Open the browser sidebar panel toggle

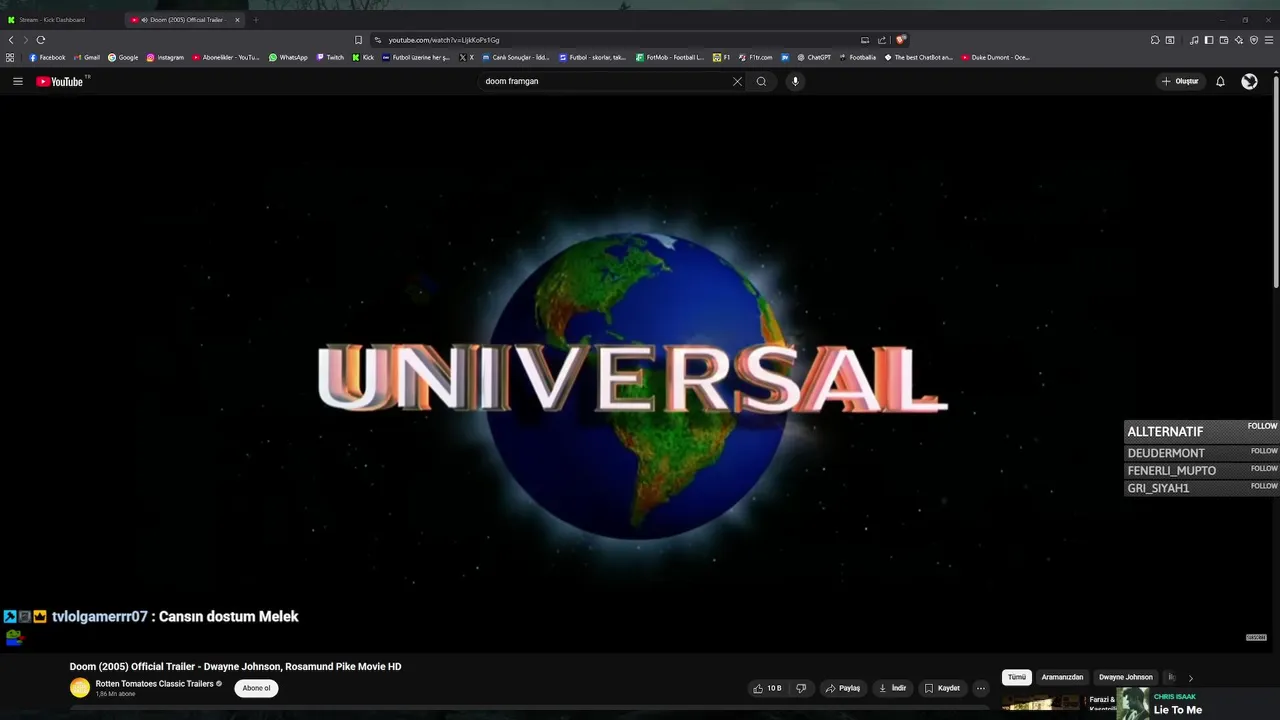(1209, 40)
